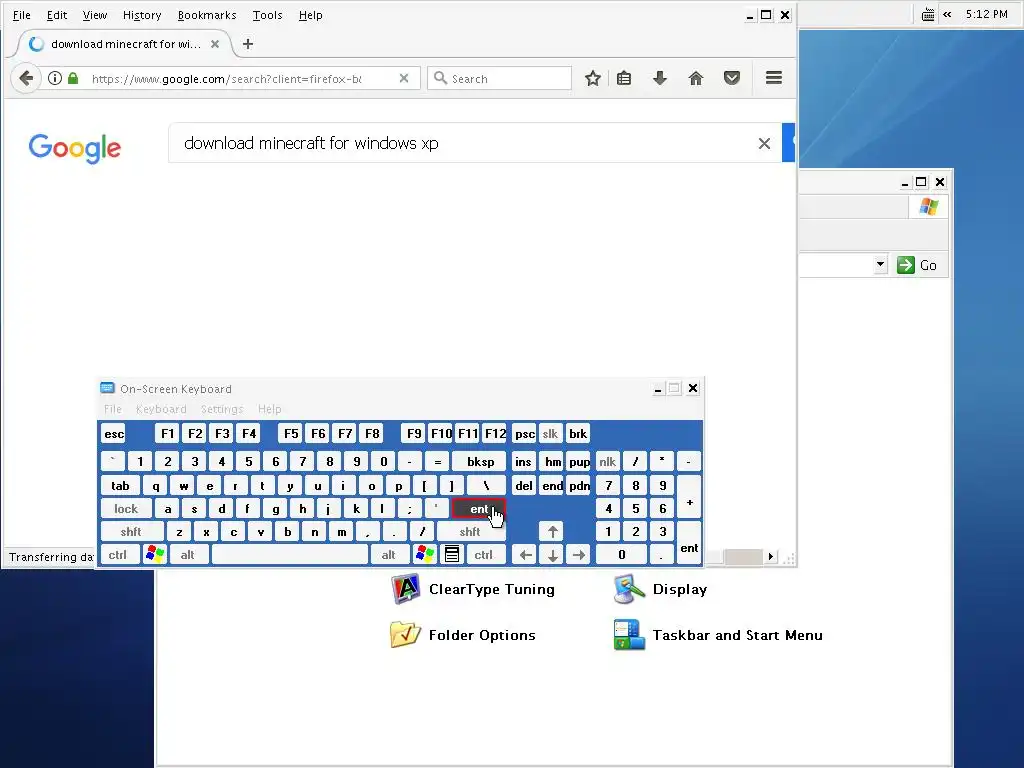Toggle the slk scroll lock key

[550, 434]
